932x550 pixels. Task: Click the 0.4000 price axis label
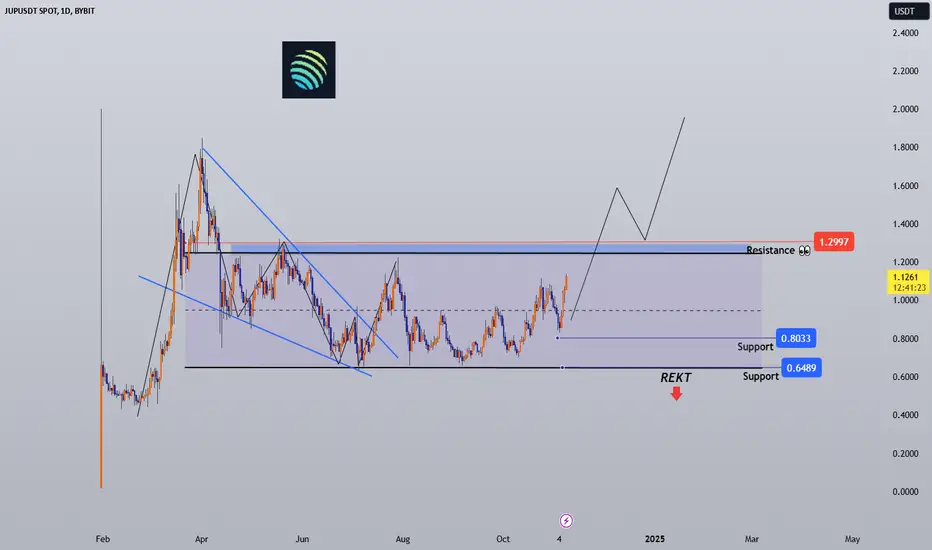tap(905, 415)
